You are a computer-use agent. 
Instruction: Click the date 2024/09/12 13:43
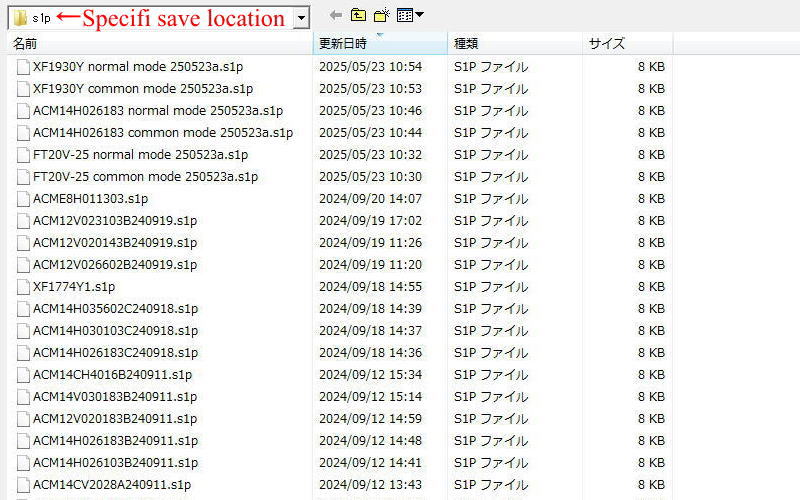pos(370,485)
